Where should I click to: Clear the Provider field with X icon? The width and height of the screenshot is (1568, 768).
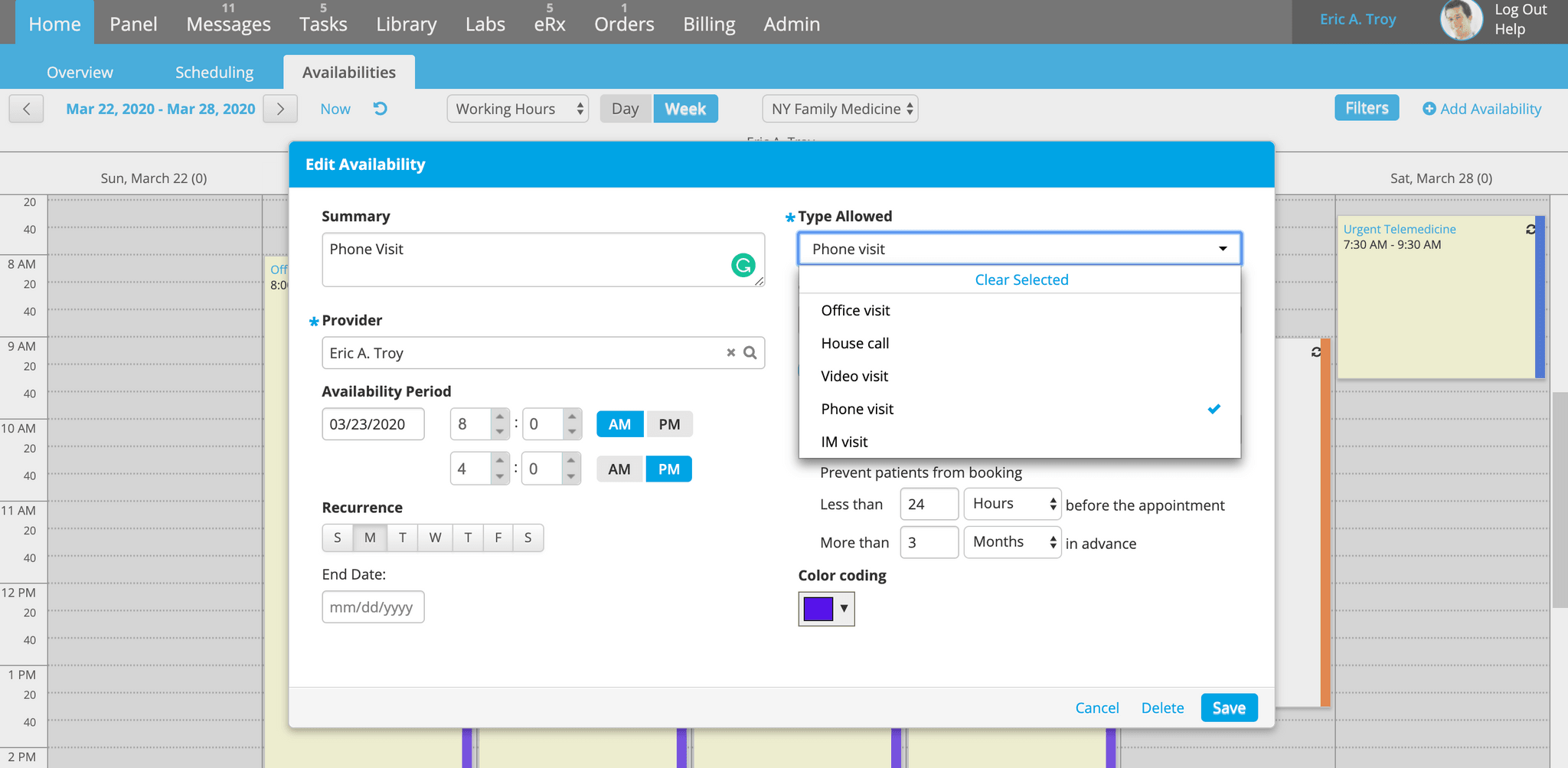(730, 353)
